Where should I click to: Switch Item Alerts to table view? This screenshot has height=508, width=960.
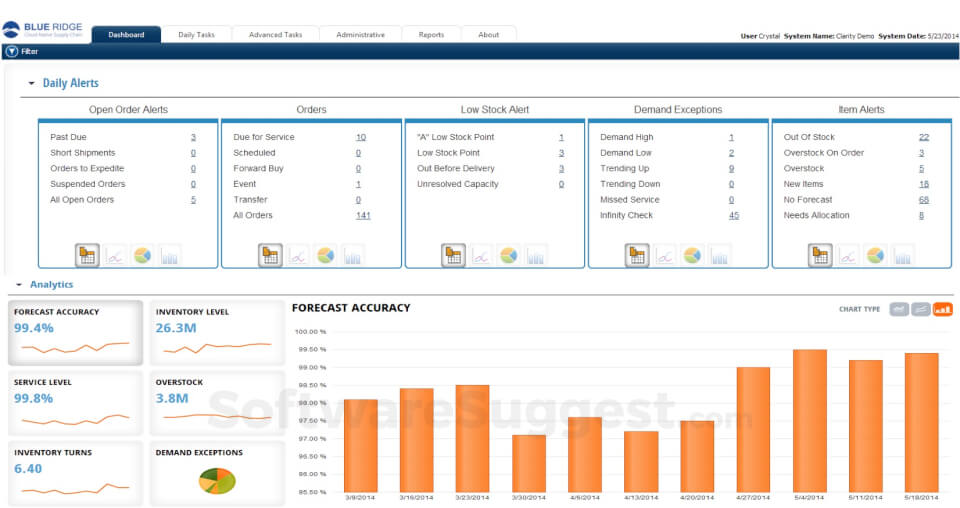pos(820,255)
